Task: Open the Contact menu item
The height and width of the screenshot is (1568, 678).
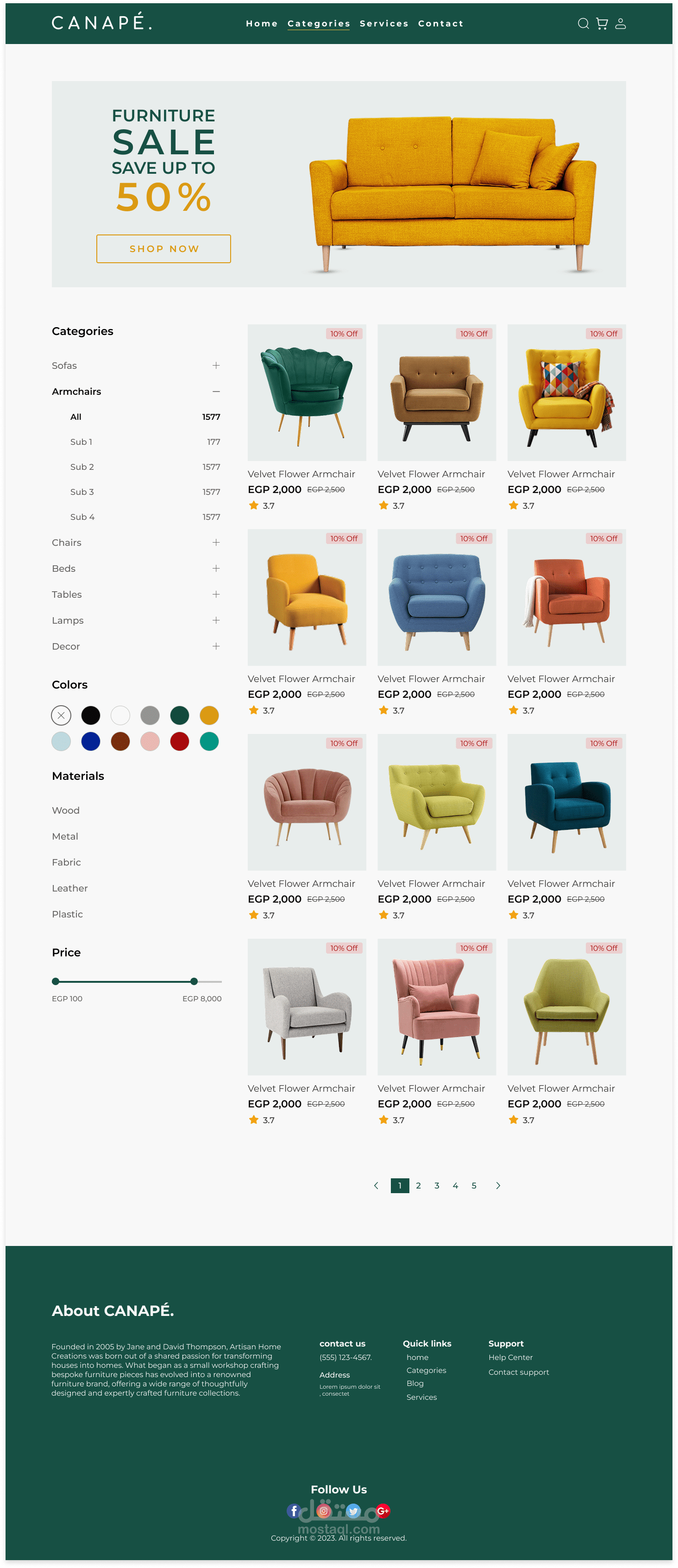Action: [440, 24]
